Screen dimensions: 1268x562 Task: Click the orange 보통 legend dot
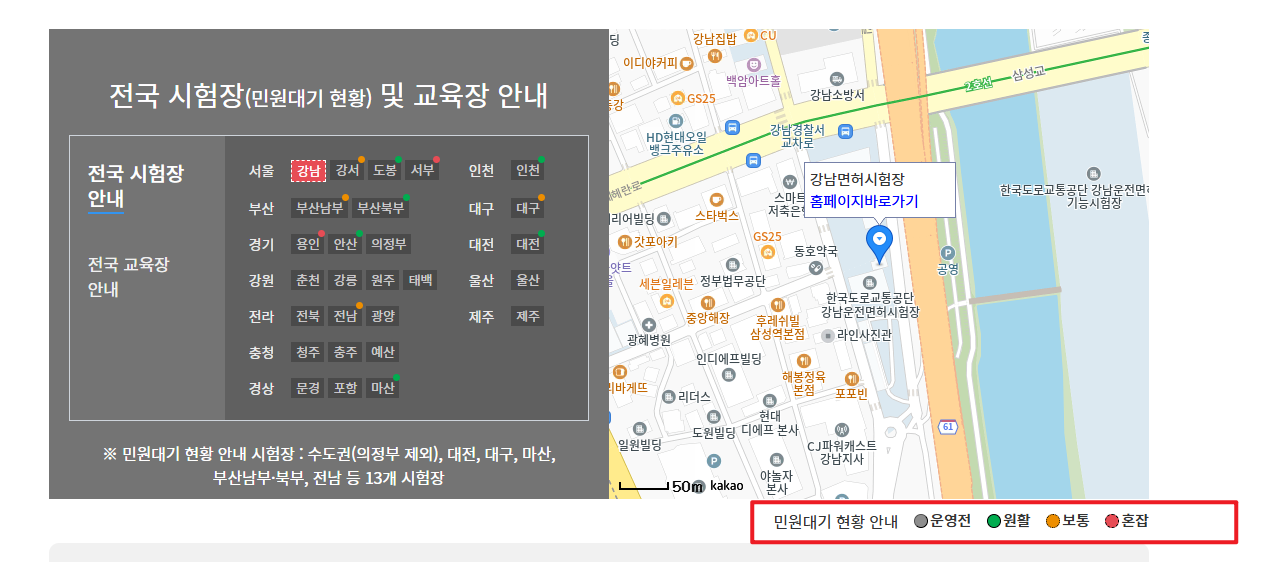(1052, 521)
